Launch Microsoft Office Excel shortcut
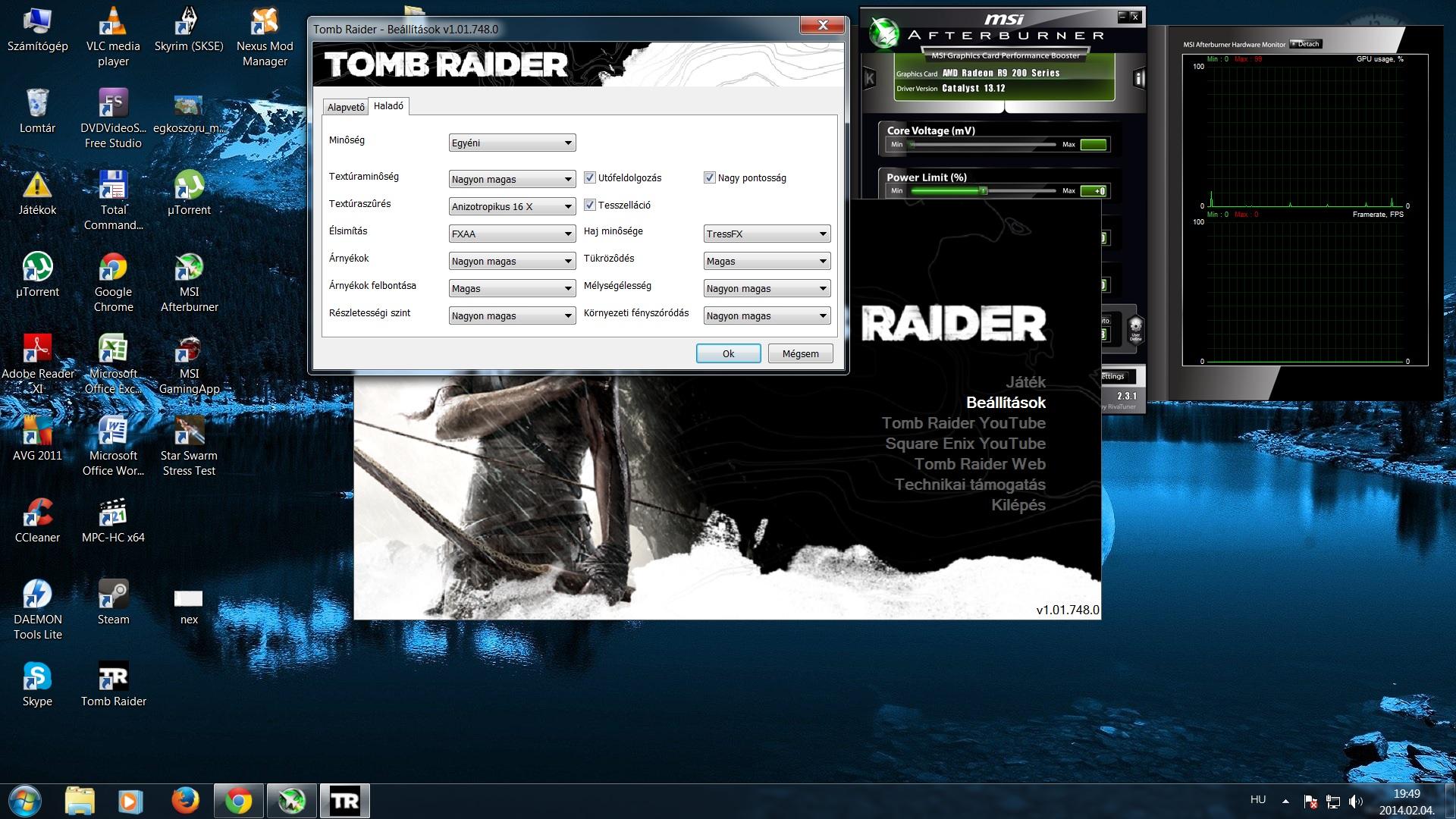Screen dimensions: 1456x819 [113, 365]
